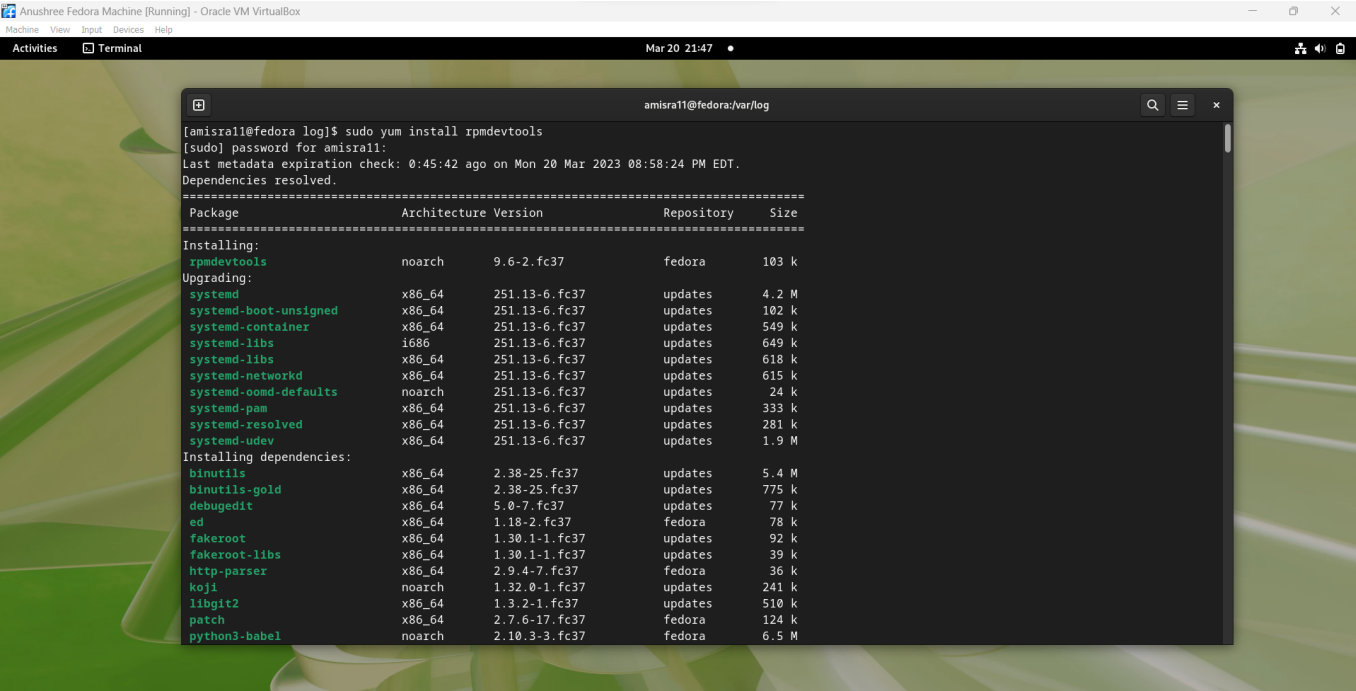Open a new terminal tab with the plus icon

(x=198, y=104)
